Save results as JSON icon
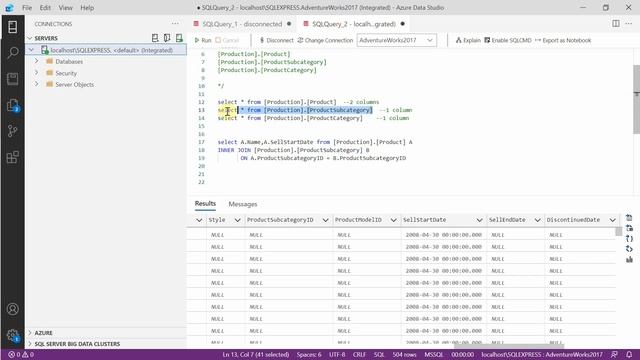 629,239
